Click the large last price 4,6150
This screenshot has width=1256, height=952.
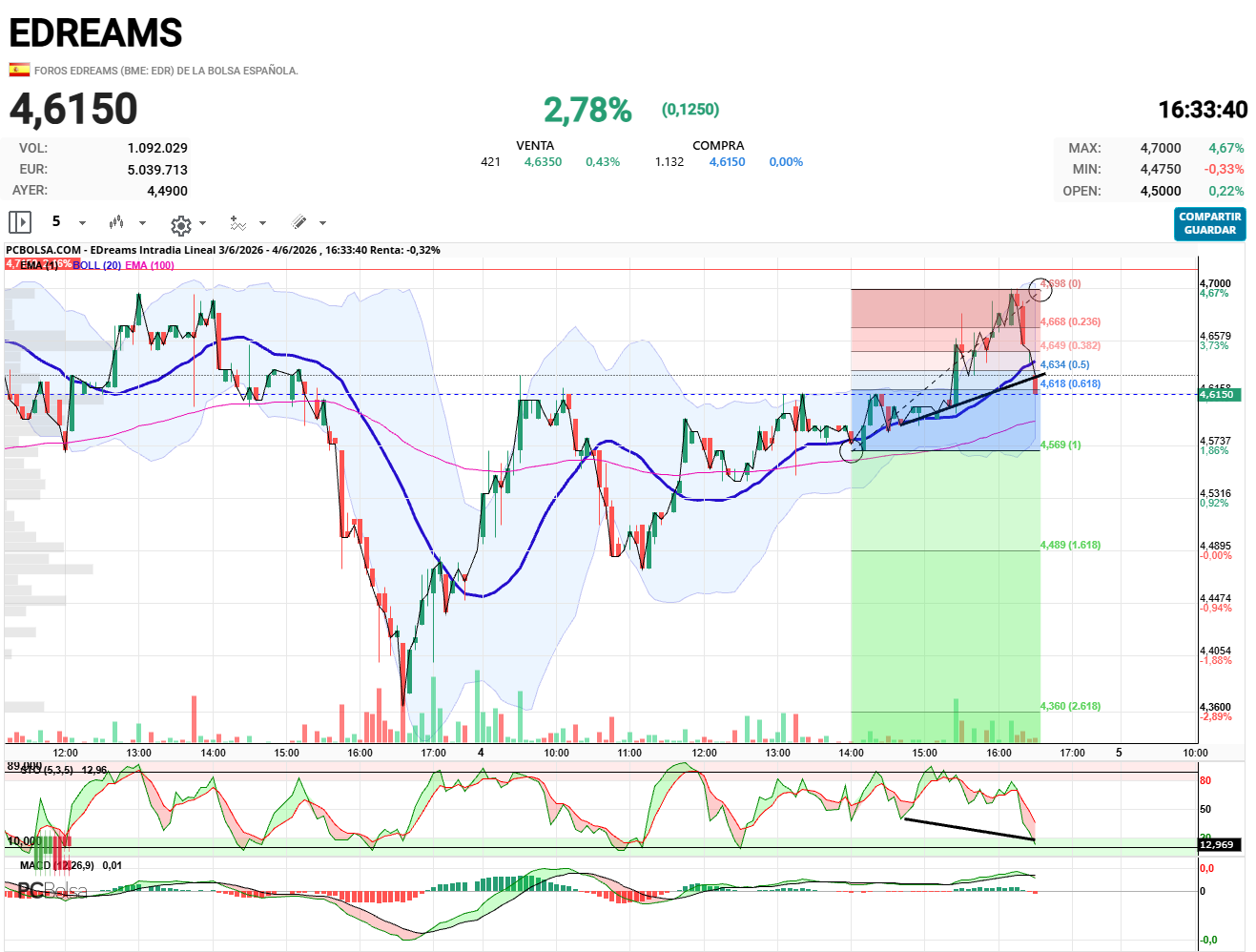(73, 109)
